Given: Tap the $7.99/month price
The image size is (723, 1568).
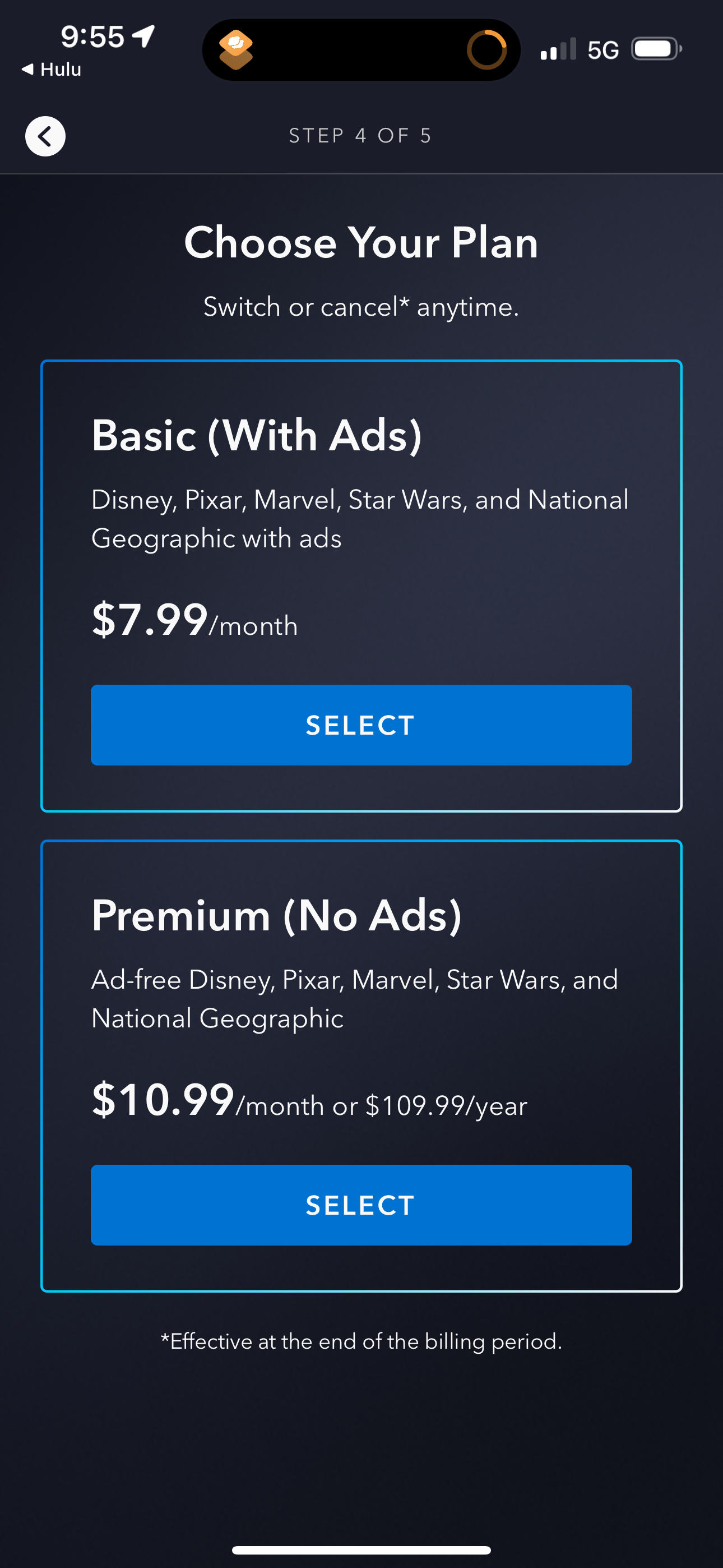Looking at the screenshot, I should coord(194,621).
